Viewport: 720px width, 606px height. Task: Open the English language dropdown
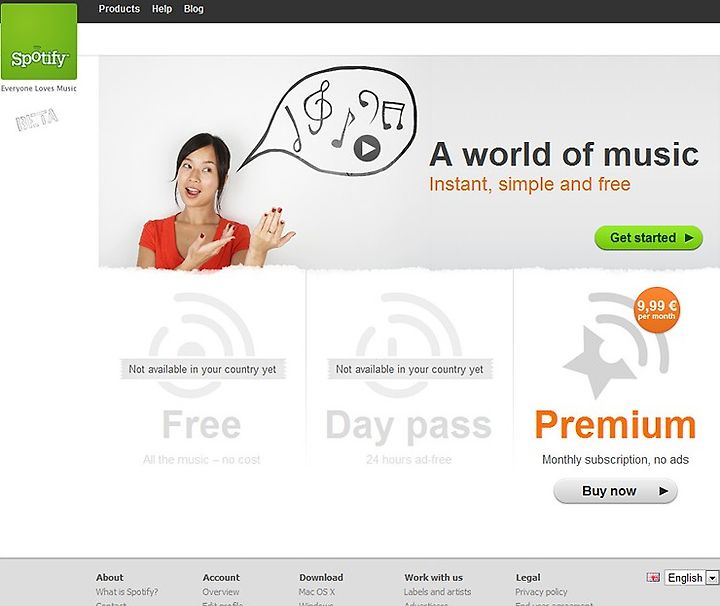691,578
